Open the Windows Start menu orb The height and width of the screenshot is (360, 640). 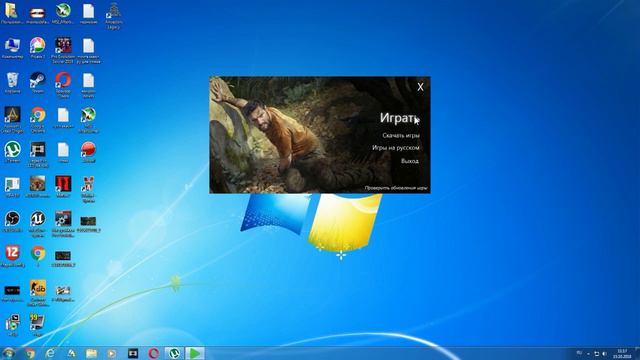click(x=8, y=353)
